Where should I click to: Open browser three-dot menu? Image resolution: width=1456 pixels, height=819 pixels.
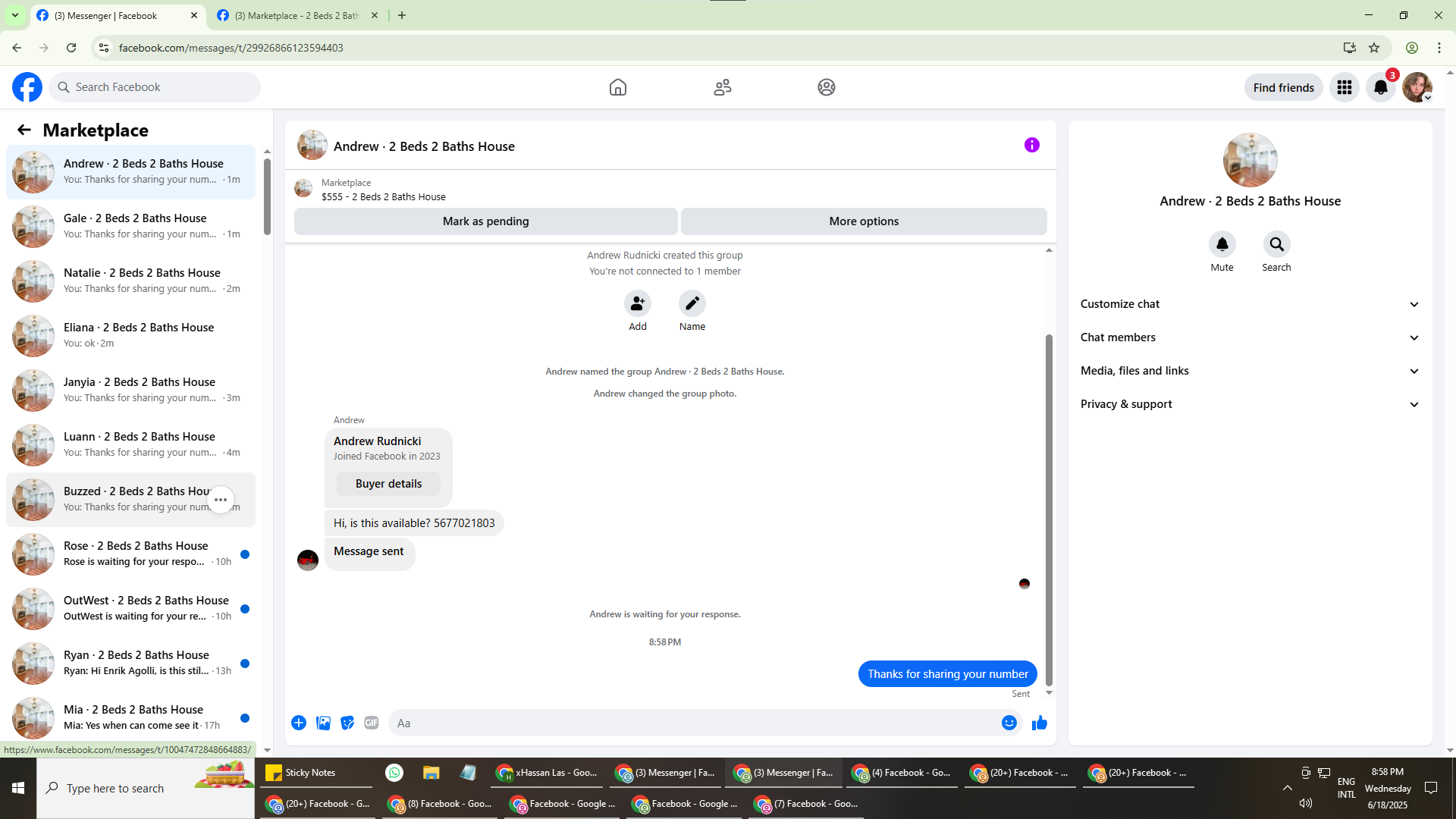(x=1439, y=48)
